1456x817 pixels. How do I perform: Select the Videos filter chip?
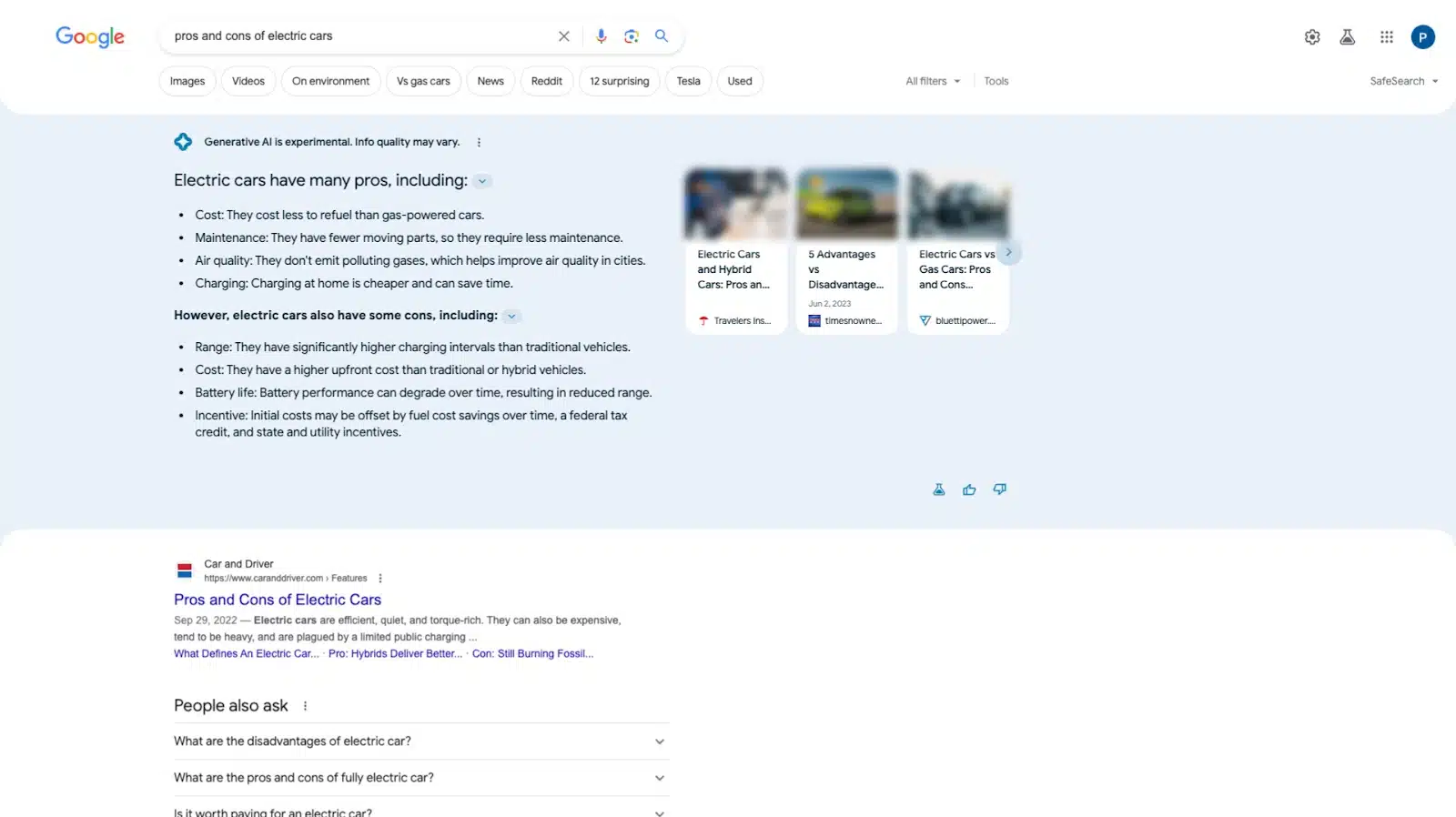click(248, 81)
